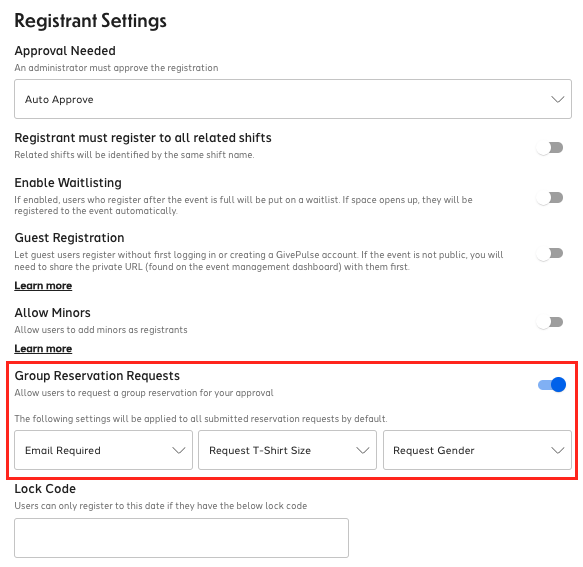Expand the Request Gender dropdown

tap(477, 450)
